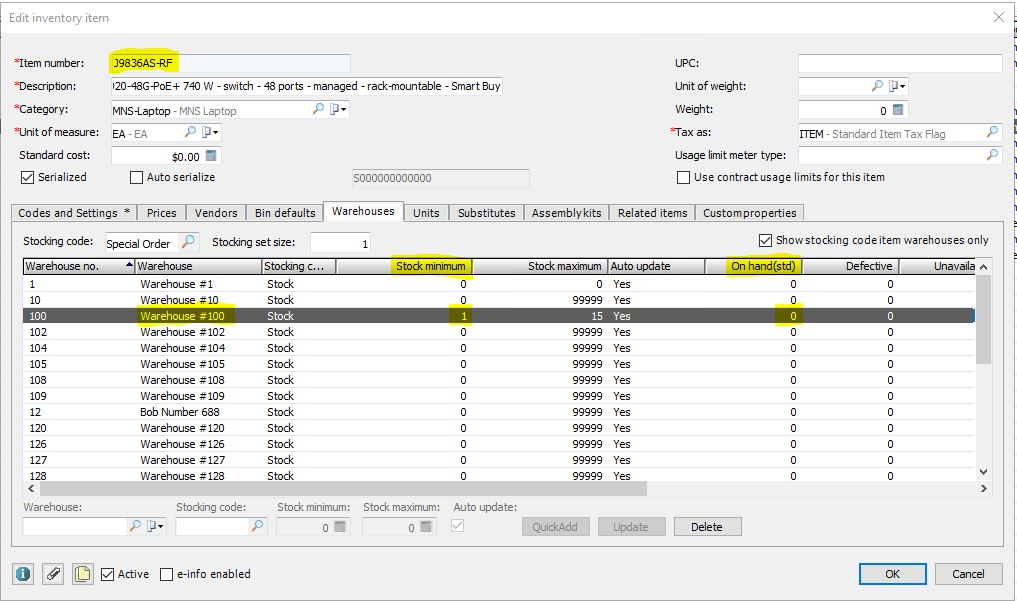This screenshot has height=601, width=1017.
Task: Toggle the Auto update checkbox
Action: [457, 526]
